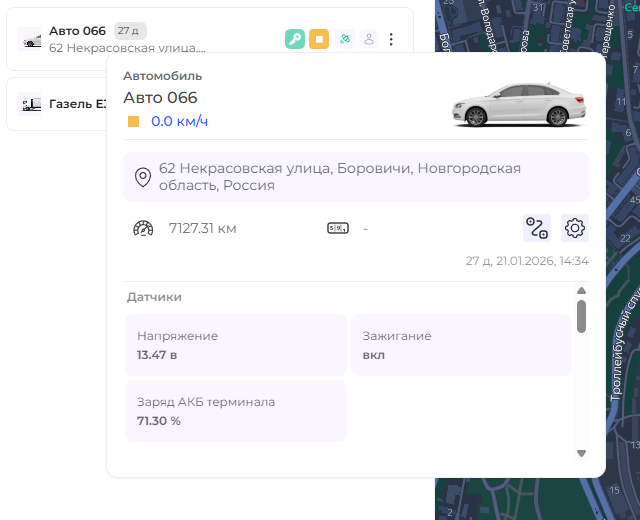Click the yellow stop status icon
Screen dimensions: 640x520
tap(319, 39)
